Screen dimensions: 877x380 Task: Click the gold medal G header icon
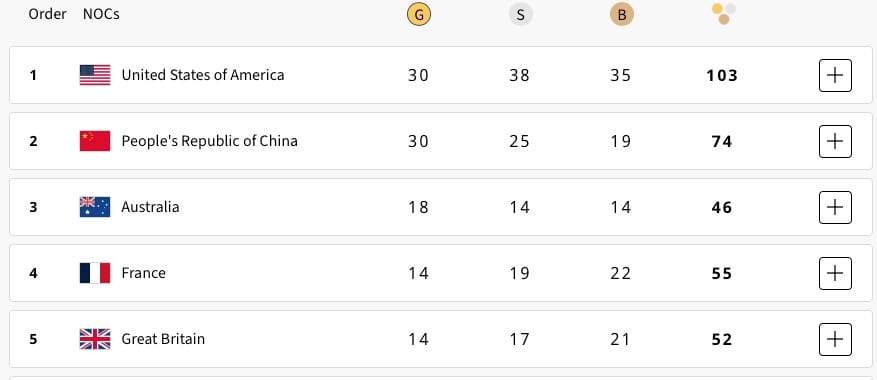[419, 15]
